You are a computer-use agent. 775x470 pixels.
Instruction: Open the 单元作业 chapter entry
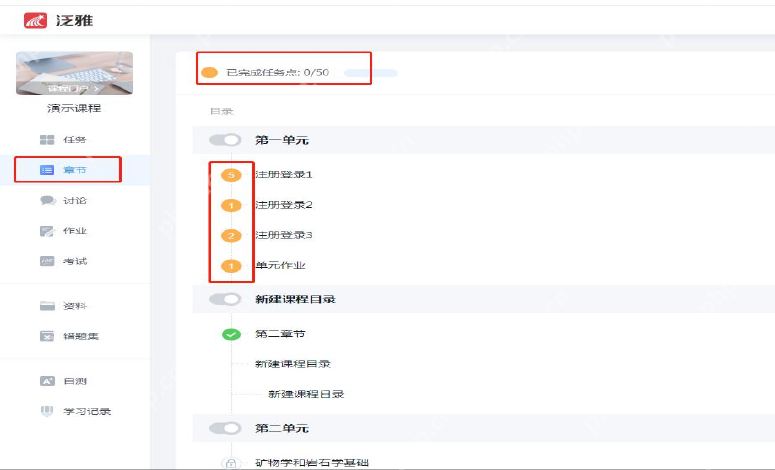point(280,265)
